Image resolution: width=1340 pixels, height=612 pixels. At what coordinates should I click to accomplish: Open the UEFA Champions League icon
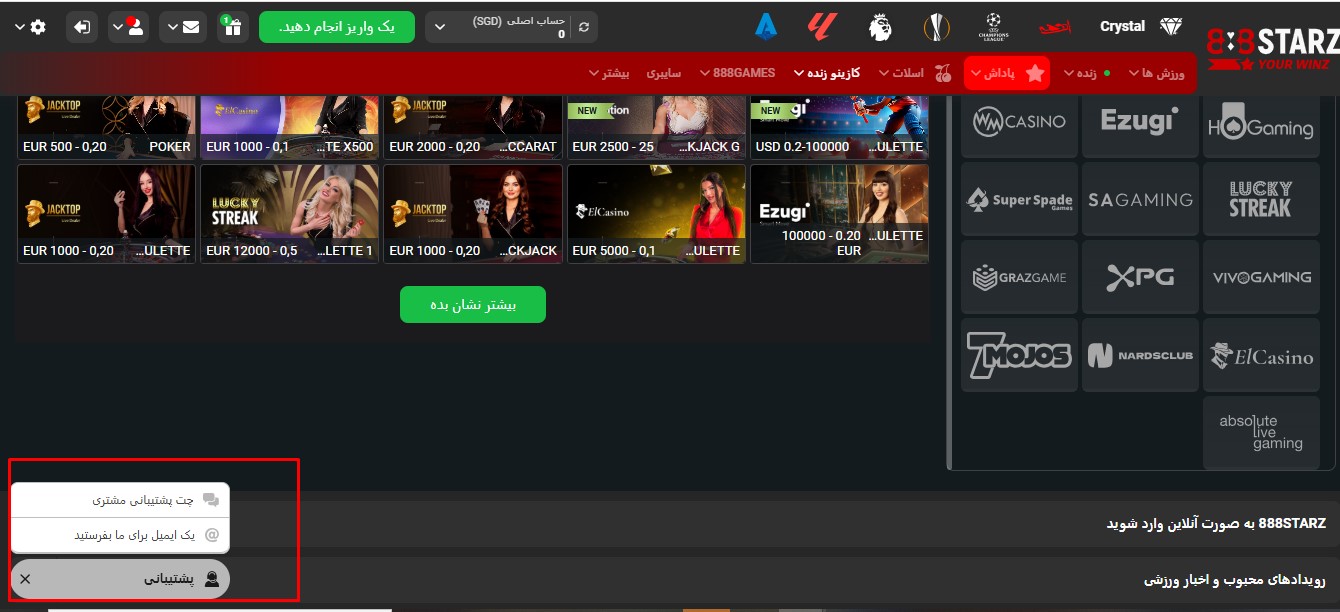click(993, 27)
